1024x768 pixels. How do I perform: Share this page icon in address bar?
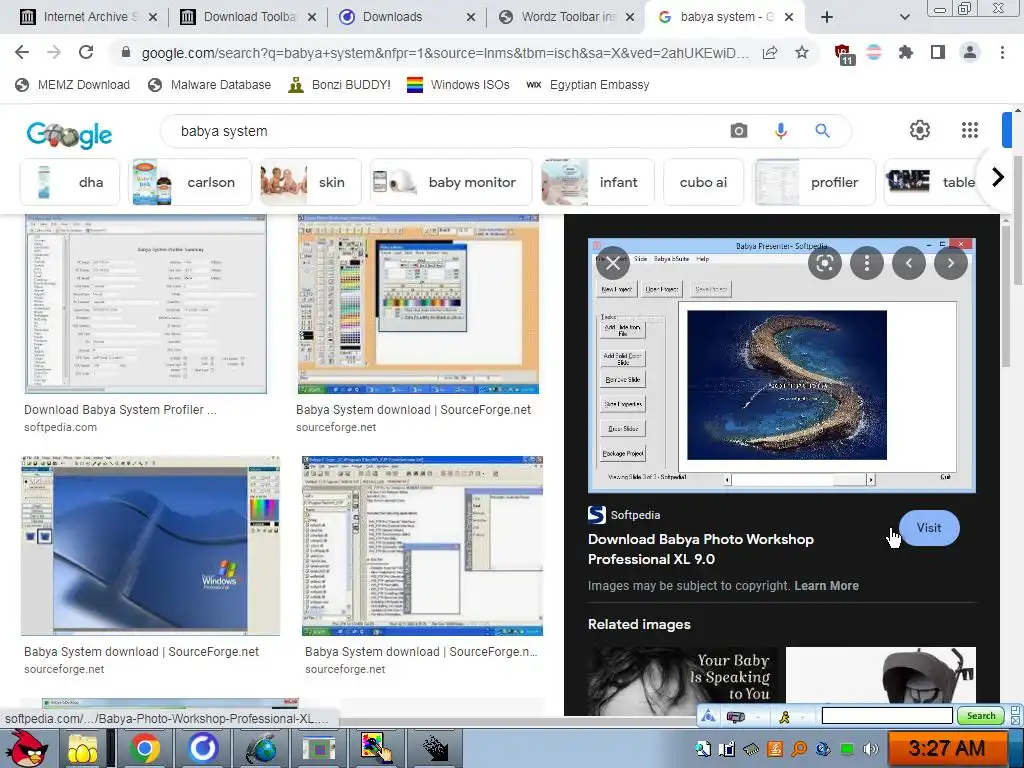click(770, 52)
